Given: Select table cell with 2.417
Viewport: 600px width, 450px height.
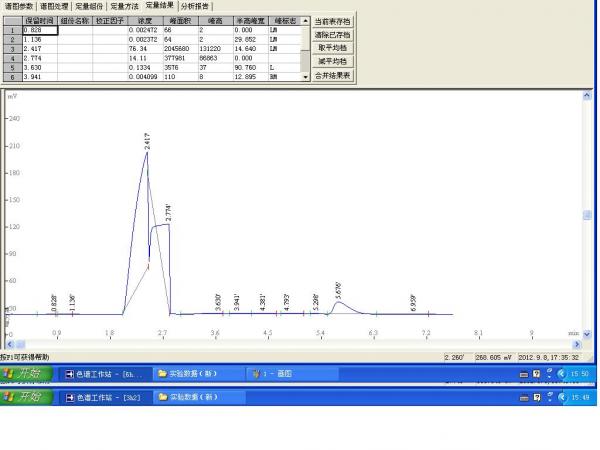Looking at the screenshot, I should pos(40,49).
